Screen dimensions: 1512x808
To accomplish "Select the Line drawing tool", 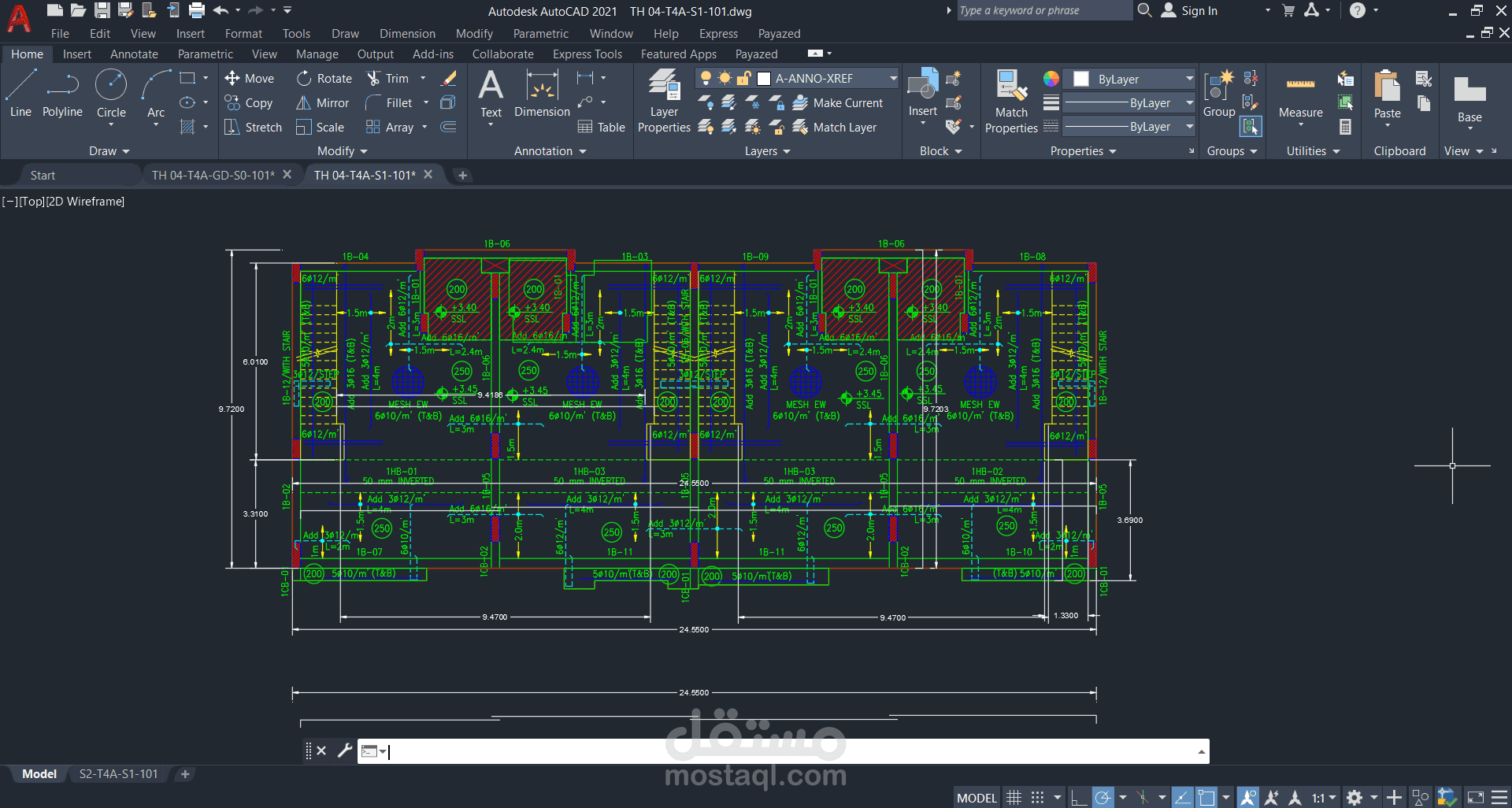I will click(x=20, y=94).
